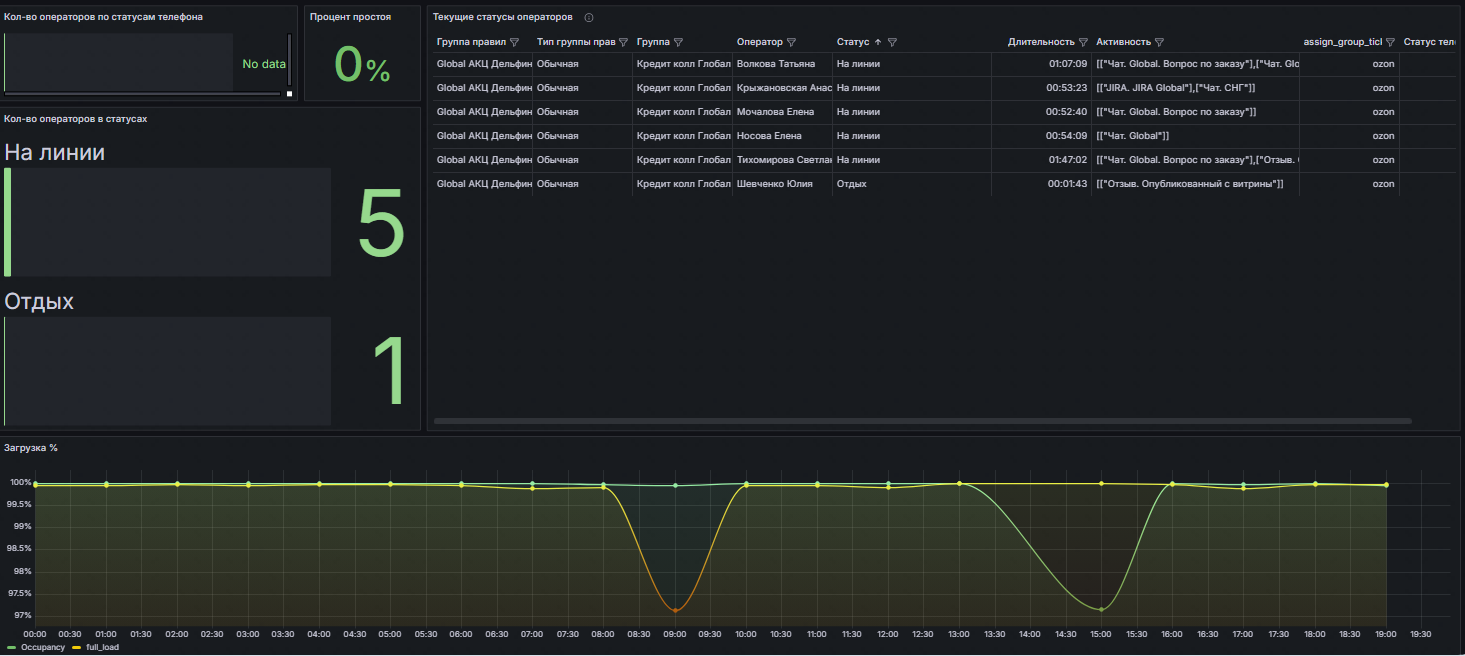The height and width of the screenshot is (656, 1465).
Task: Toggle sort arrow on Статус column
Action: click(x=878, y=42)
